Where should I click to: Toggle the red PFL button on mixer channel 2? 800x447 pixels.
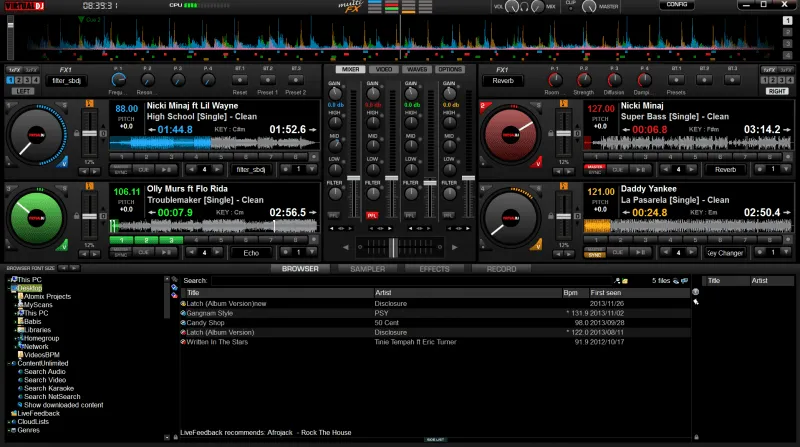click(x=372, y=216)
